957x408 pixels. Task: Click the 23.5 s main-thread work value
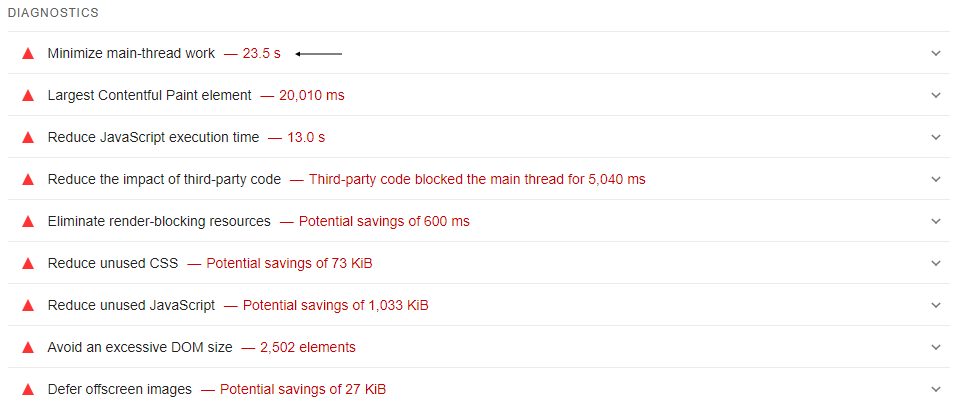tap(261, 53)
